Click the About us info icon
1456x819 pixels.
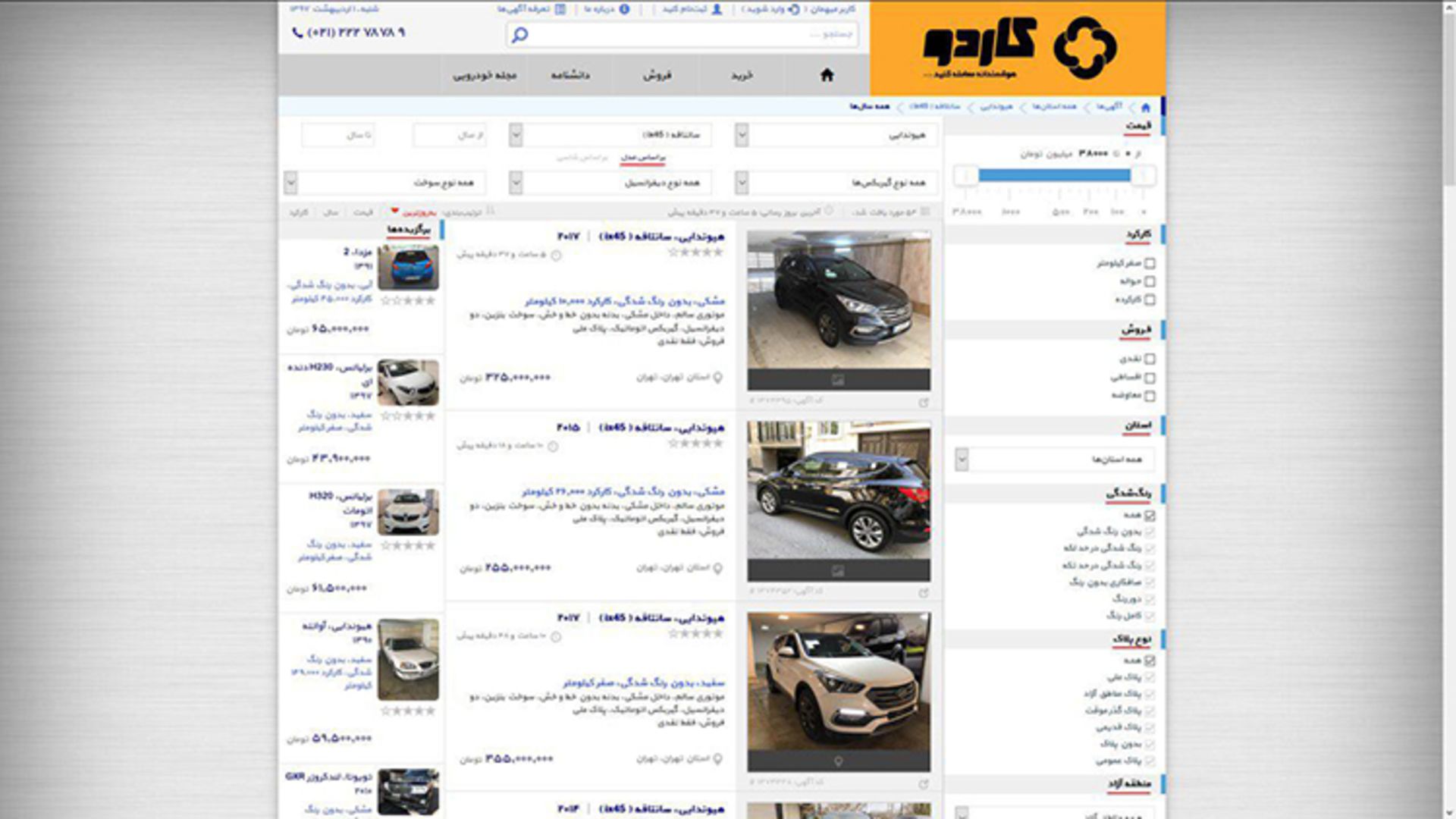624,9
